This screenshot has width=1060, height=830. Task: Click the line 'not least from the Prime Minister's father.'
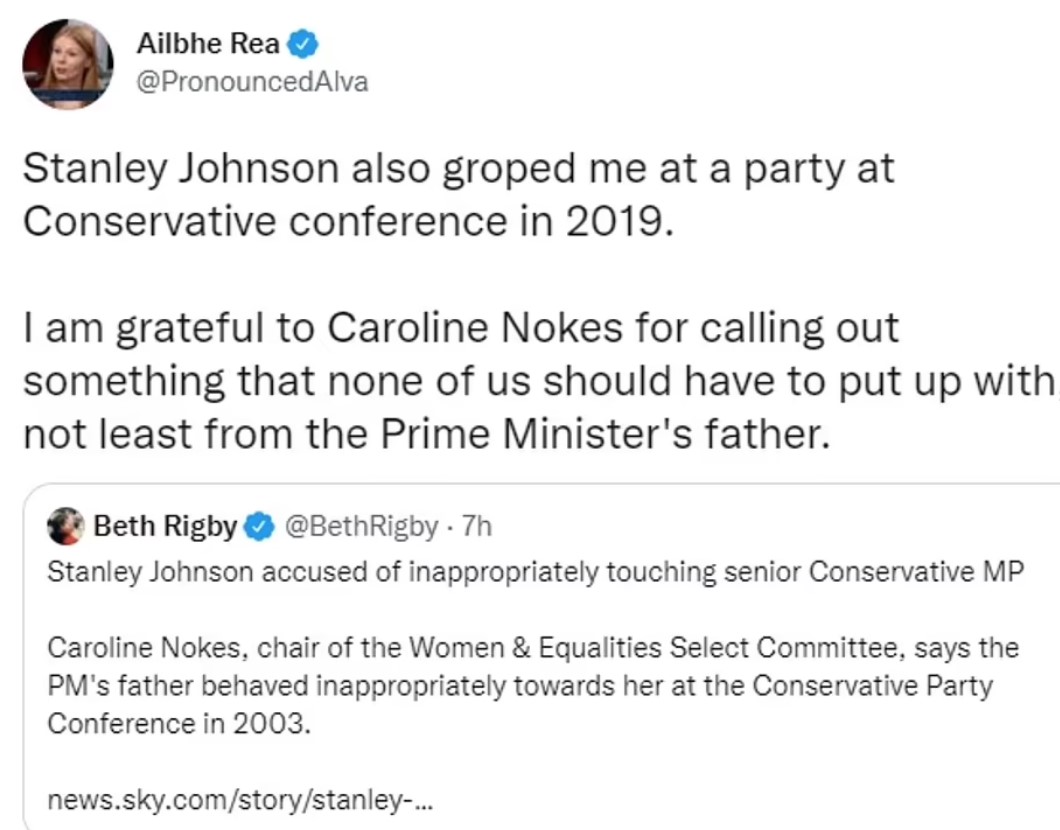[426, 433]
